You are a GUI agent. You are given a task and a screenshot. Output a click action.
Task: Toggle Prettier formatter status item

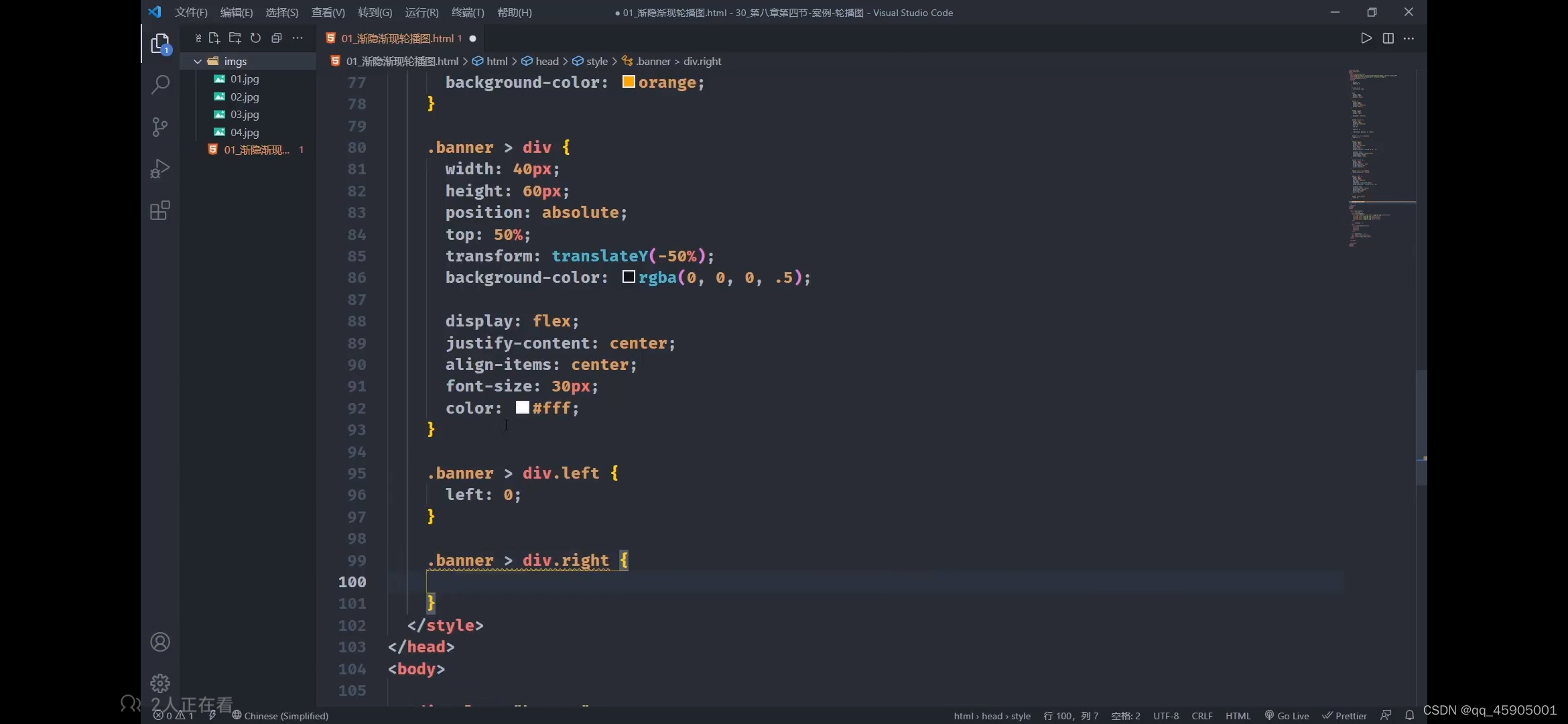(x=1344, y=716)
